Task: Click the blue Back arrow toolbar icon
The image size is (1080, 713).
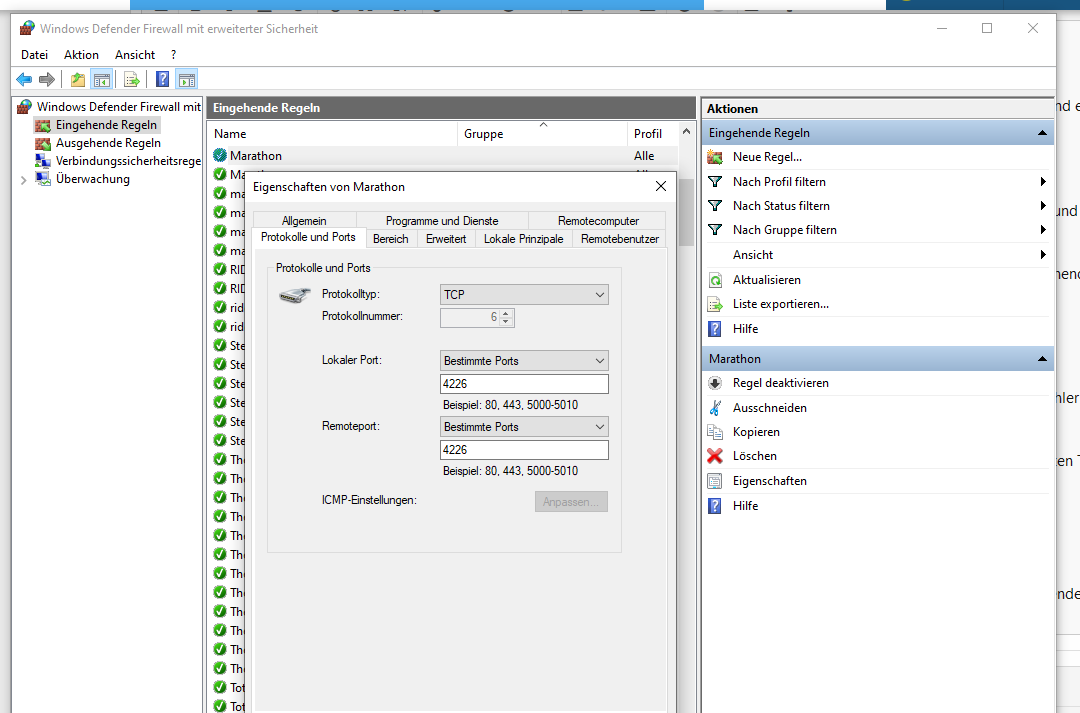Action: 24,80
